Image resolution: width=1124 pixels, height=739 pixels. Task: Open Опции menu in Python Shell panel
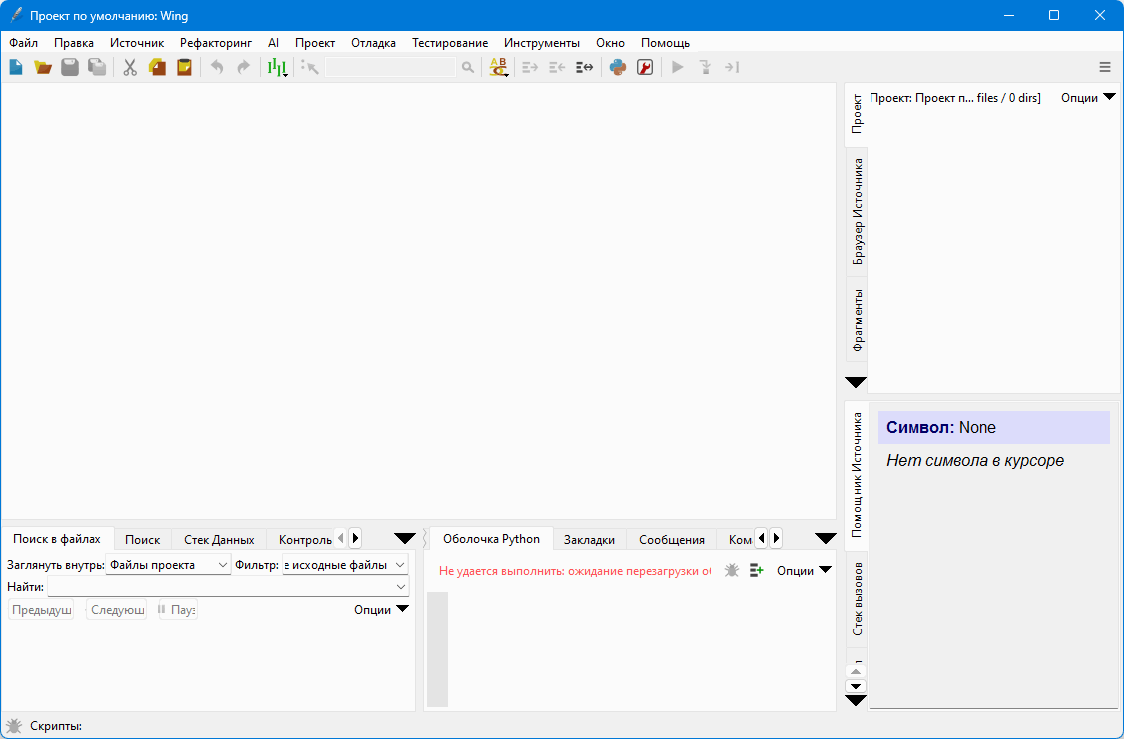coord(804,570)
